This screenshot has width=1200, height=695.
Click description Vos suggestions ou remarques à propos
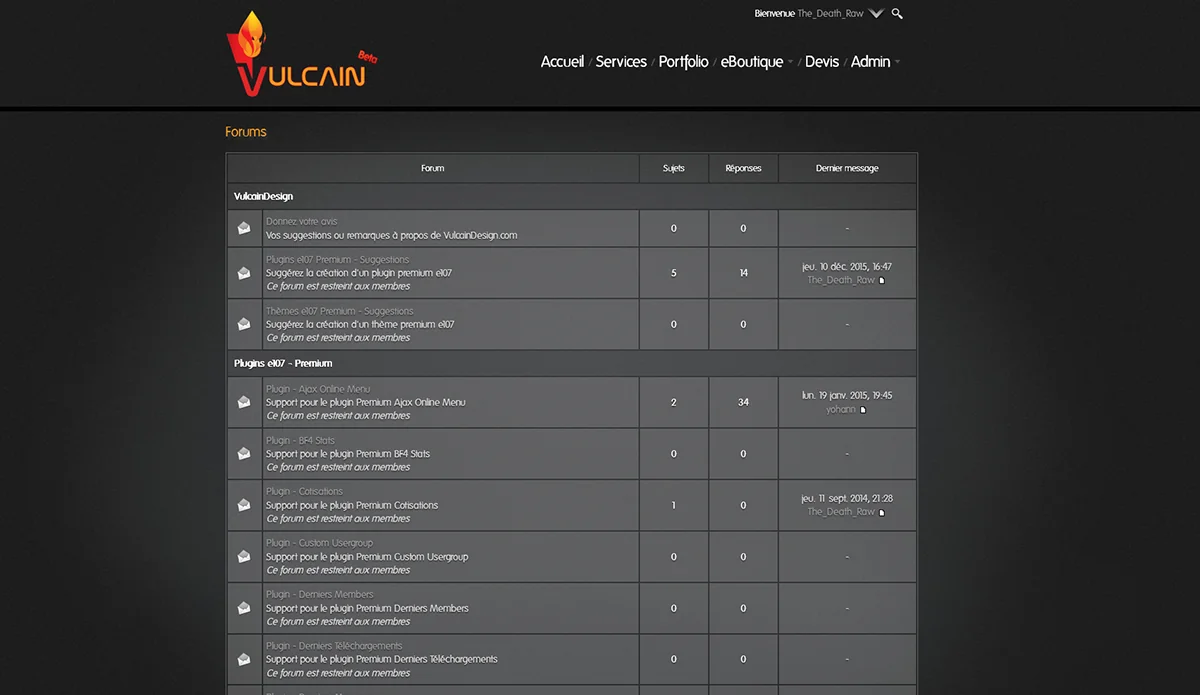(x=392, y=235)
